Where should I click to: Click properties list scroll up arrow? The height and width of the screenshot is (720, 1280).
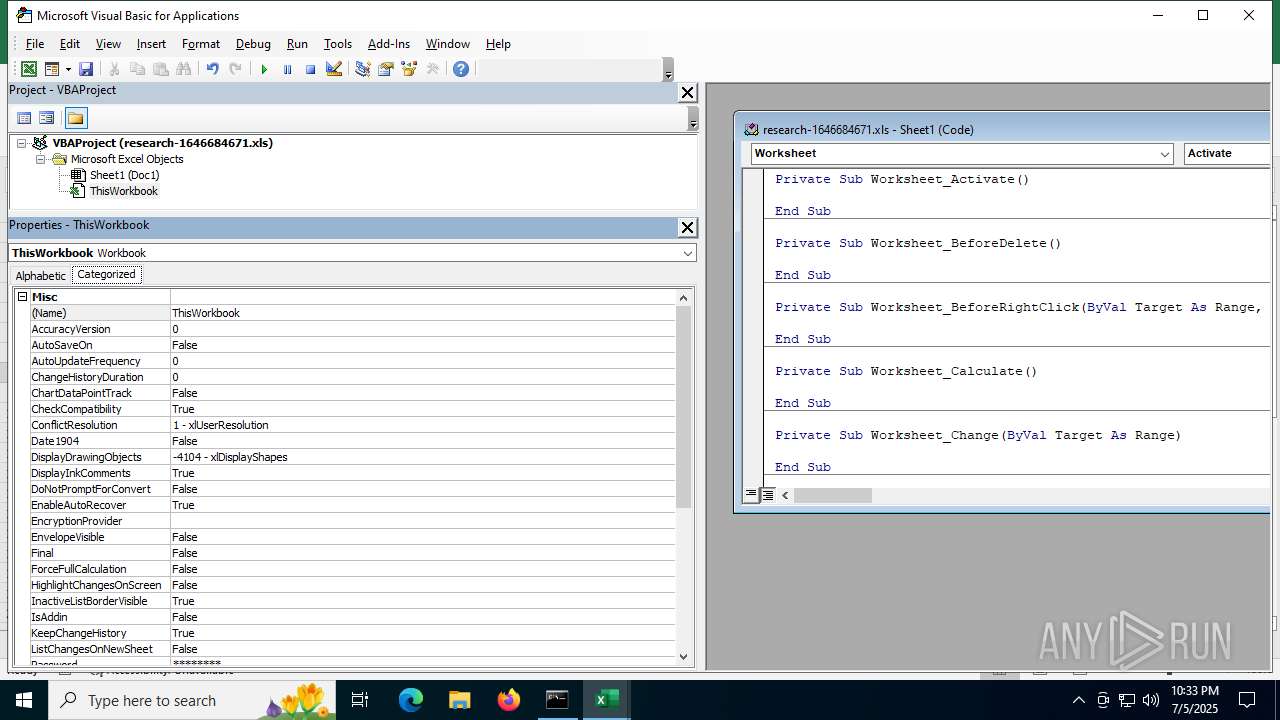coord(684,297)
